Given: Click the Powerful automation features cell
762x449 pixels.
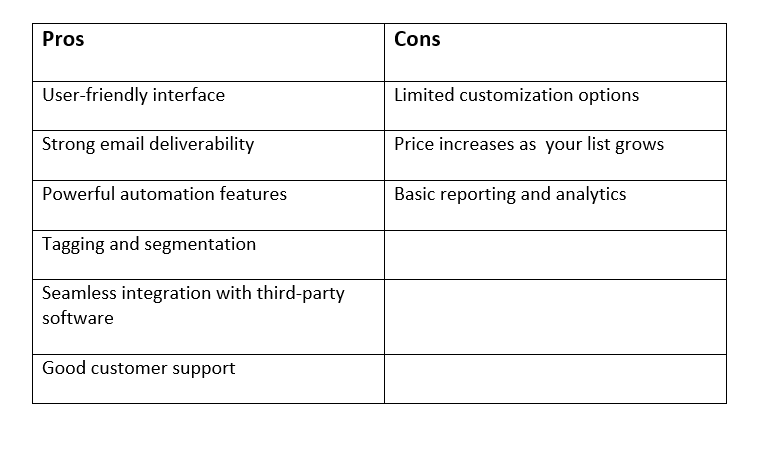Looking at the screenshot, I should 208,206.
